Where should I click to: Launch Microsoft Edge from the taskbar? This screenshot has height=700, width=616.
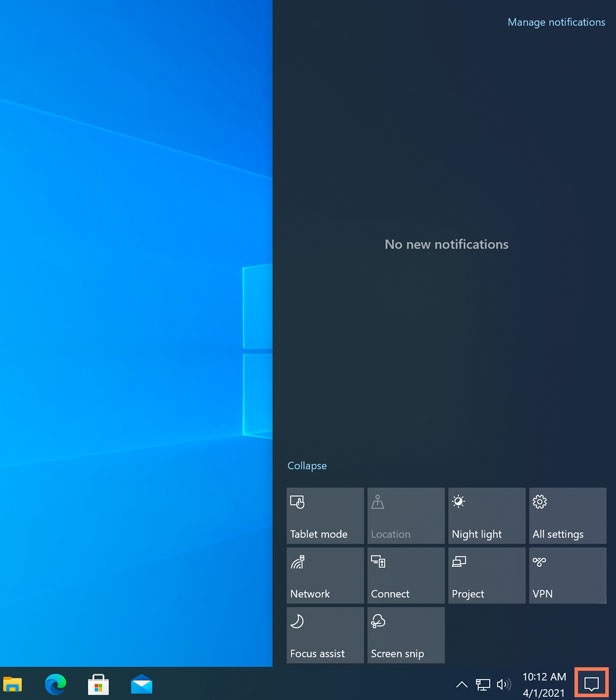[x=55, y=685]
